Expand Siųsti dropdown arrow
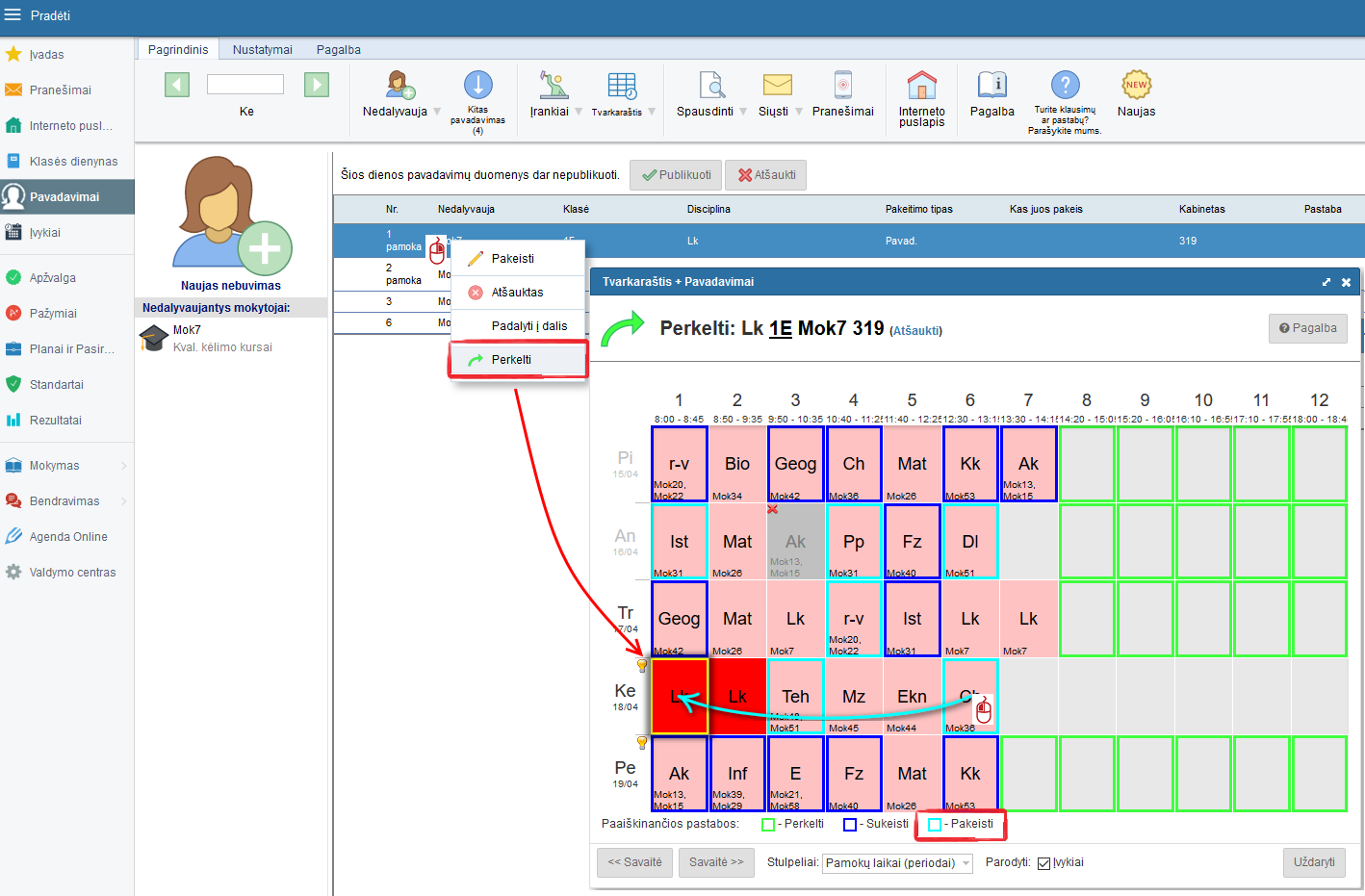 [798, 112]
